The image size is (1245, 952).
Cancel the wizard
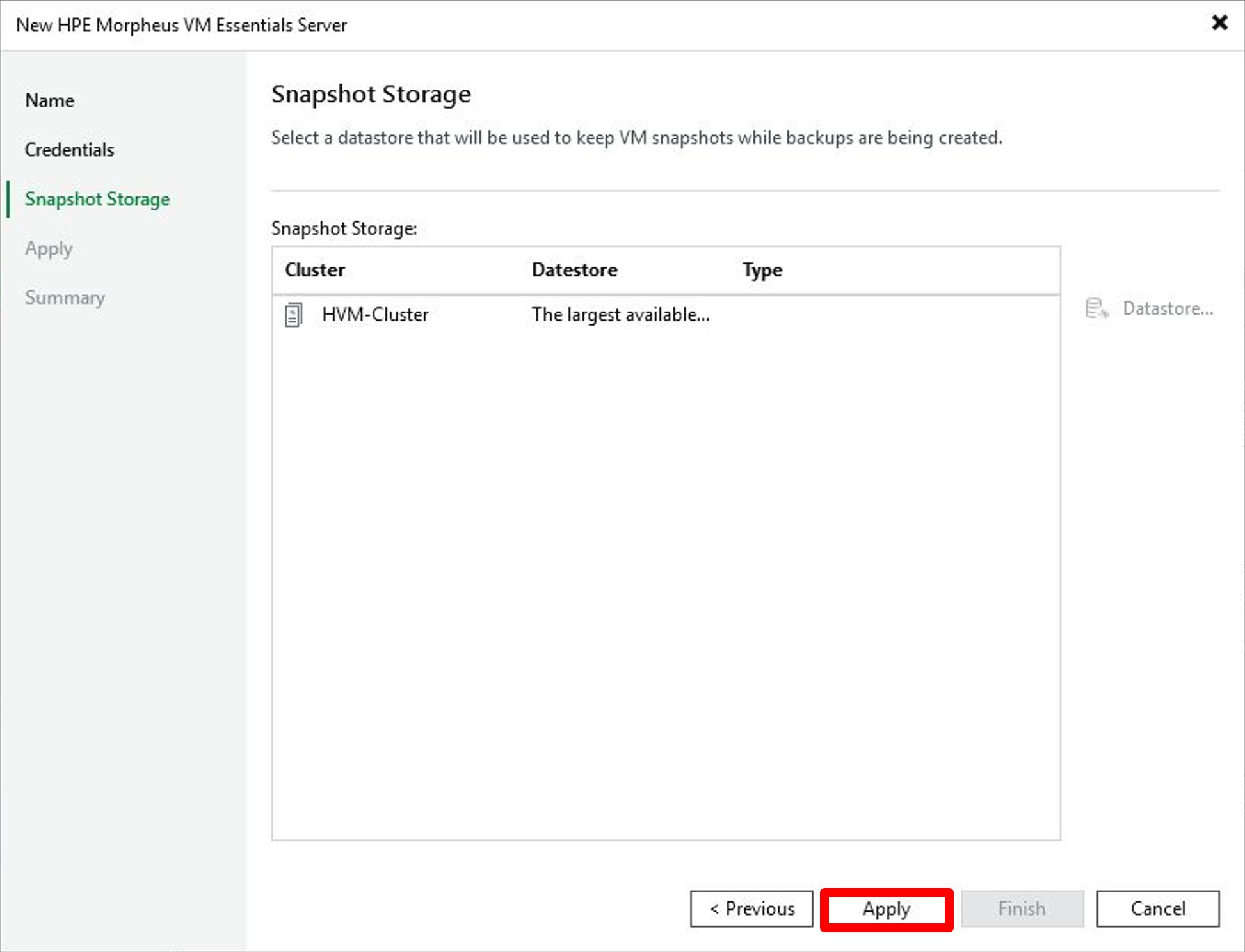1158,908
